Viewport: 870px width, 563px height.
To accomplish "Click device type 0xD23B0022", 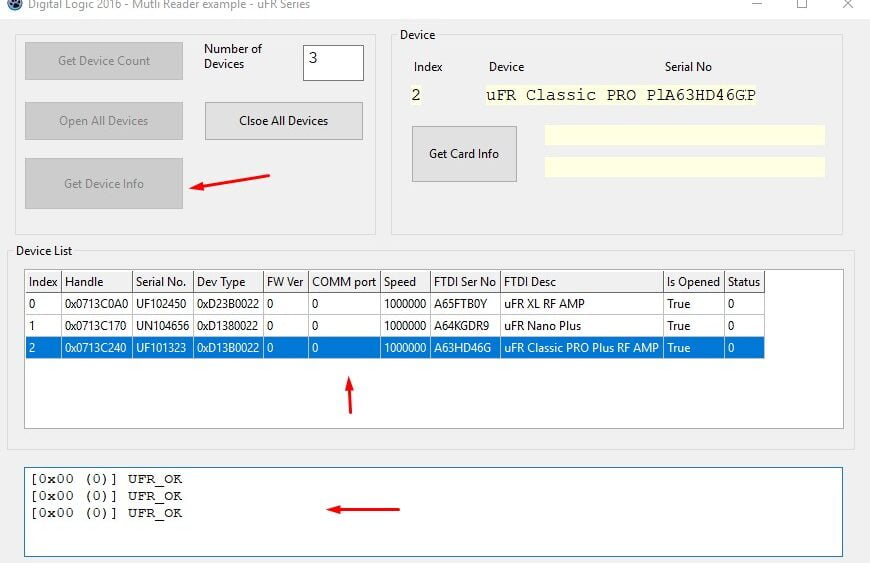I will (228, 304).
